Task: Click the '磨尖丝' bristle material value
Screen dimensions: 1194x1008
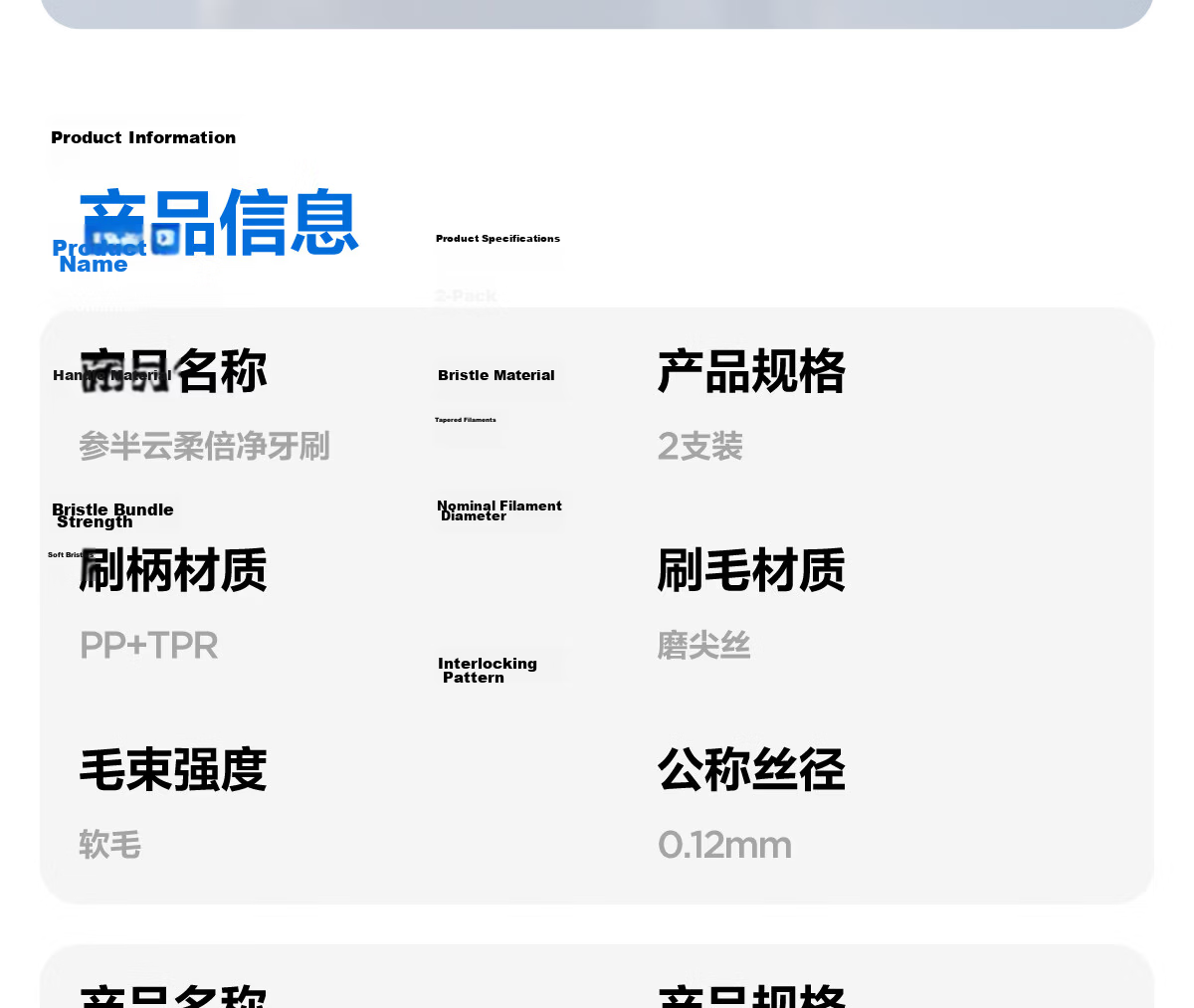Action: click(703, 646)
